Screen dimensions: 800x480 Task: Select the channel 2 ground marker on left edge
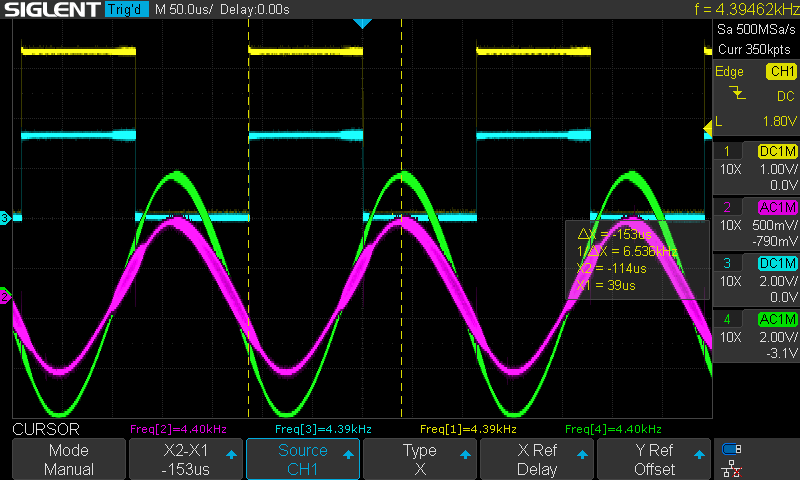point(5,296)
